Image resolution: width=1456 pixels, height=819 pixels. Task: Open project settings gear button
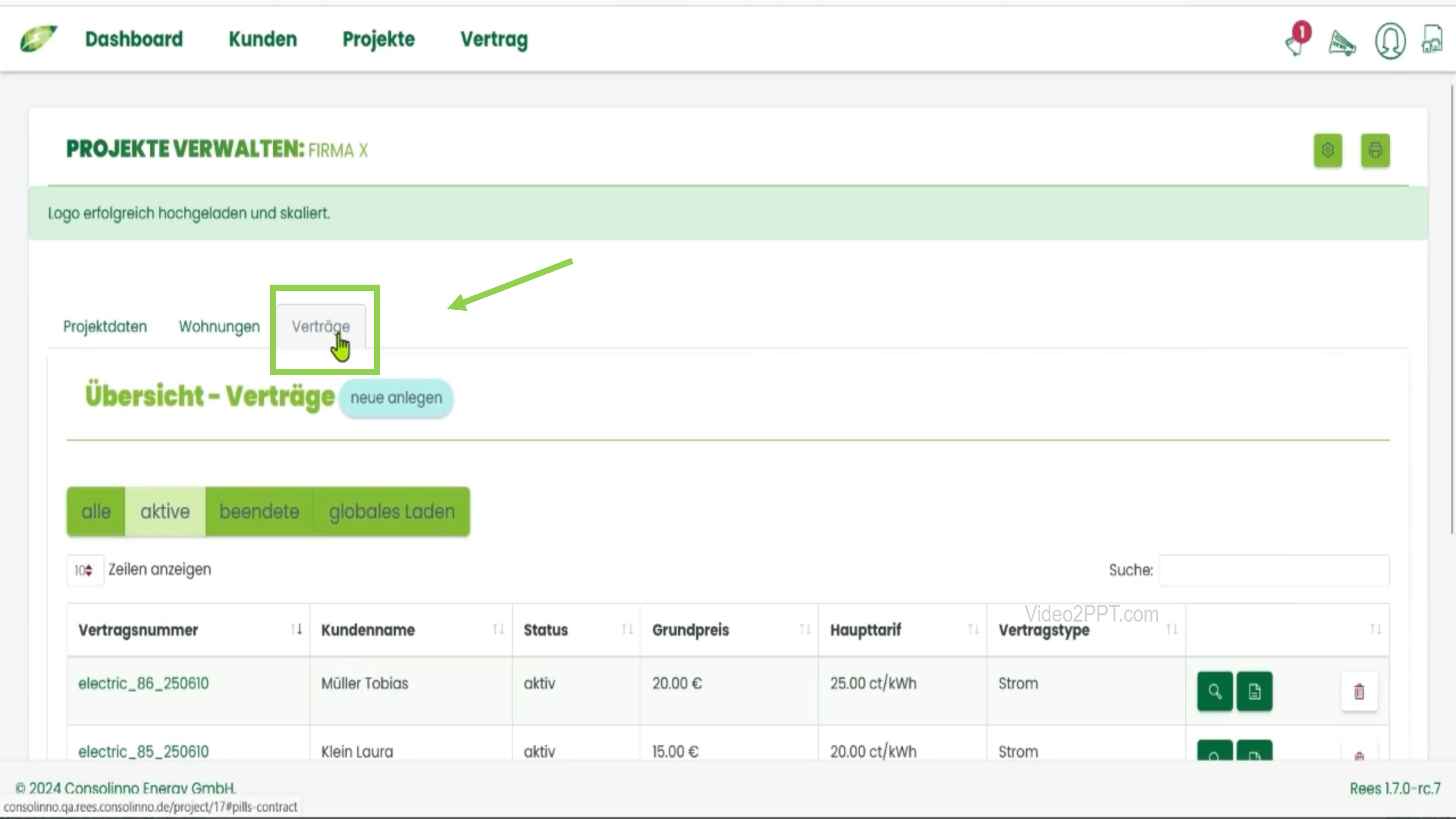[1328, 150]
